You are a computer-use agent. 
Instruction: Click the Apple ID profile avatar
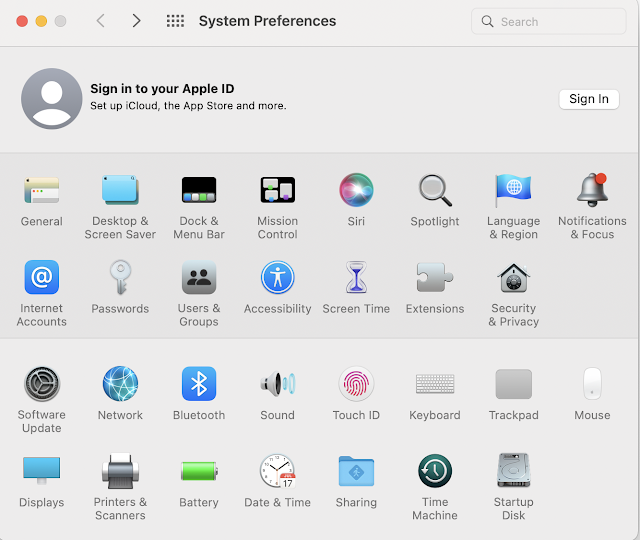tap(52, 99)
